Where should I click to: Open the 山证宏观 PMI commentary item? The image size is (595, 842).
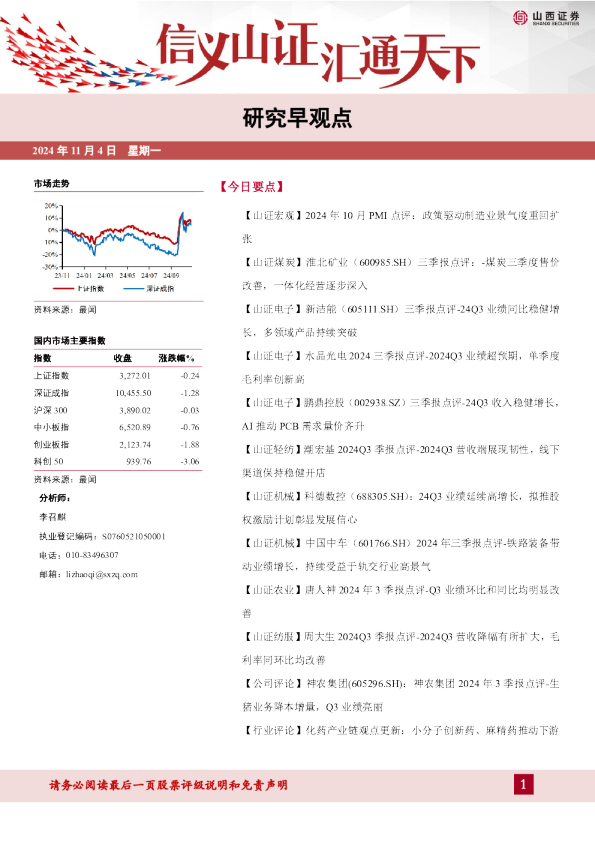click(x=401, y=227)
